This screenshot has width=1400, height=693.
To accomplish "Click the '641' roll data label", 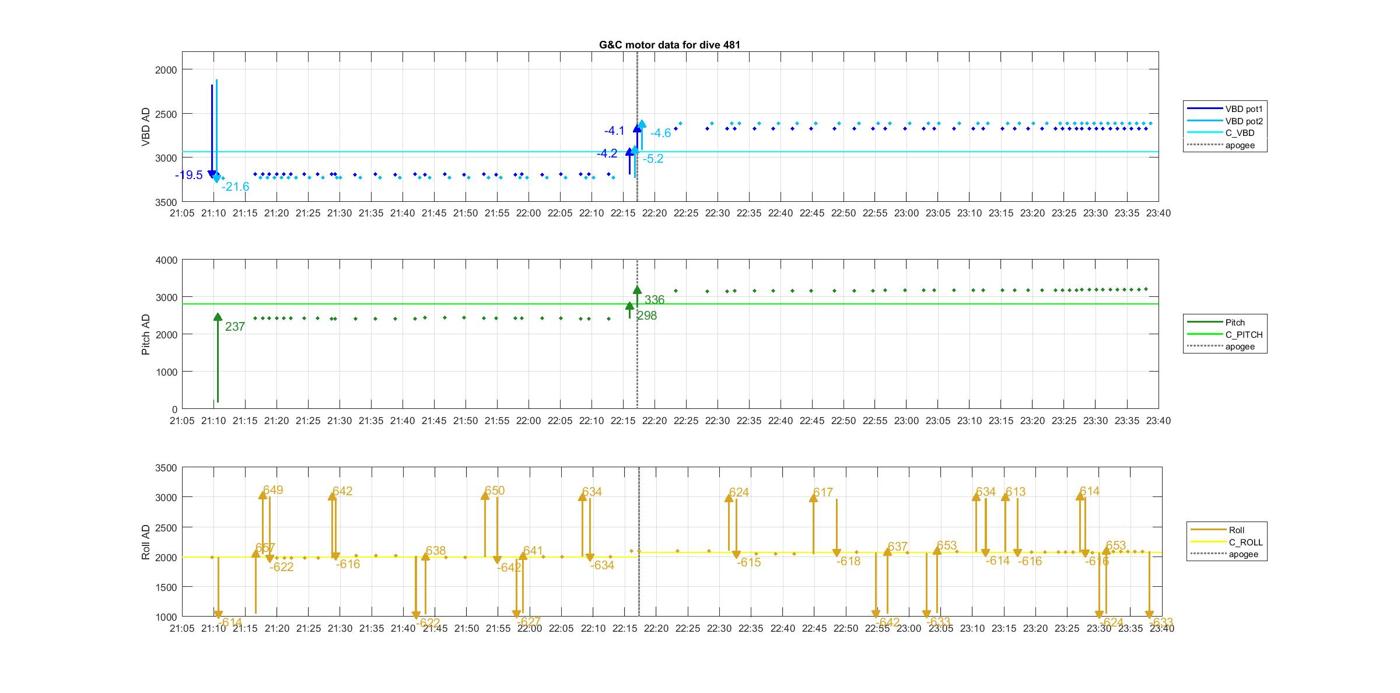I will click(533, 551).
